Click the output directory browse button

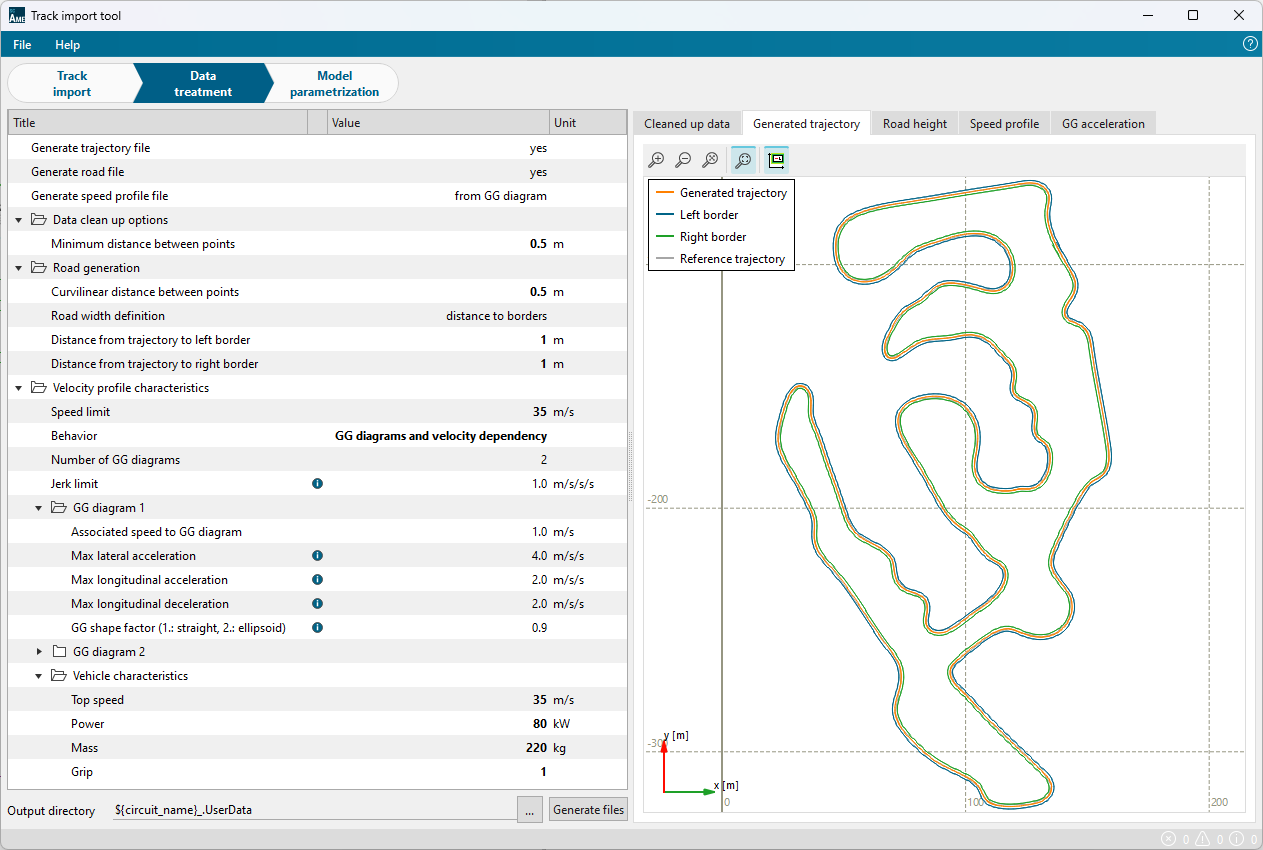point(530,810)
